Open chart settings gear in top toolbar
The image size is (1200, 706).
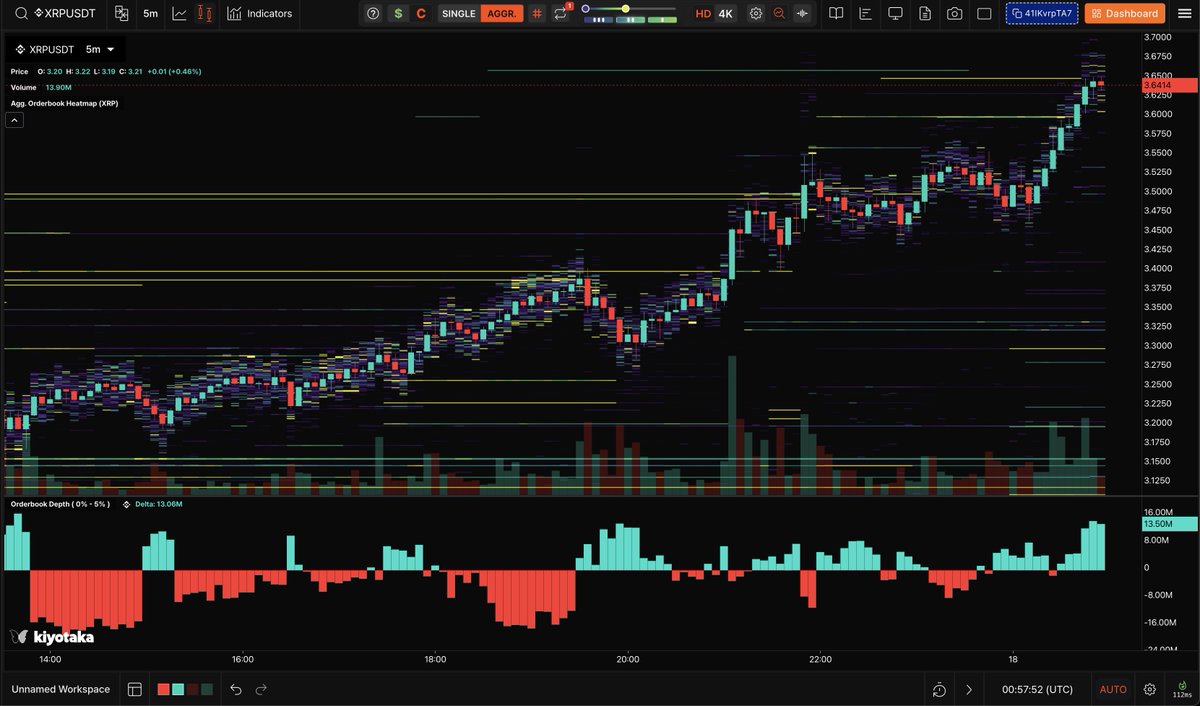pyautogui.click(x=756, y=14)
